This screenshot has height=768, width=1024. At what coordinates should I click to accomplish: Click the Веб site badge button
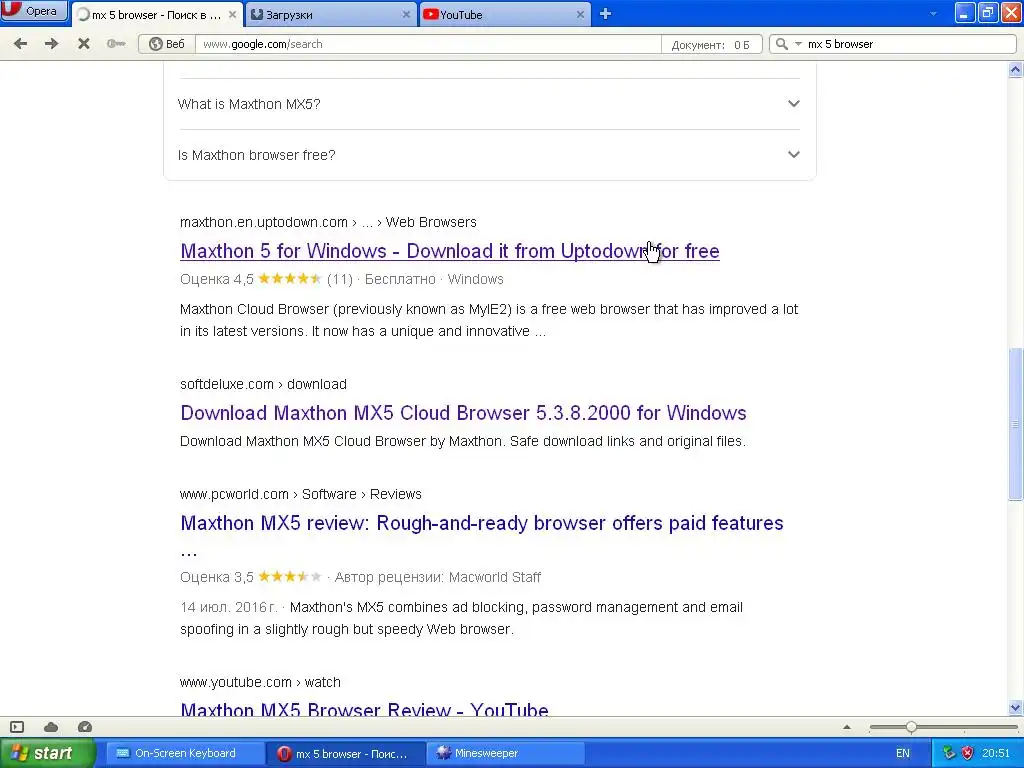click(167, 44)
